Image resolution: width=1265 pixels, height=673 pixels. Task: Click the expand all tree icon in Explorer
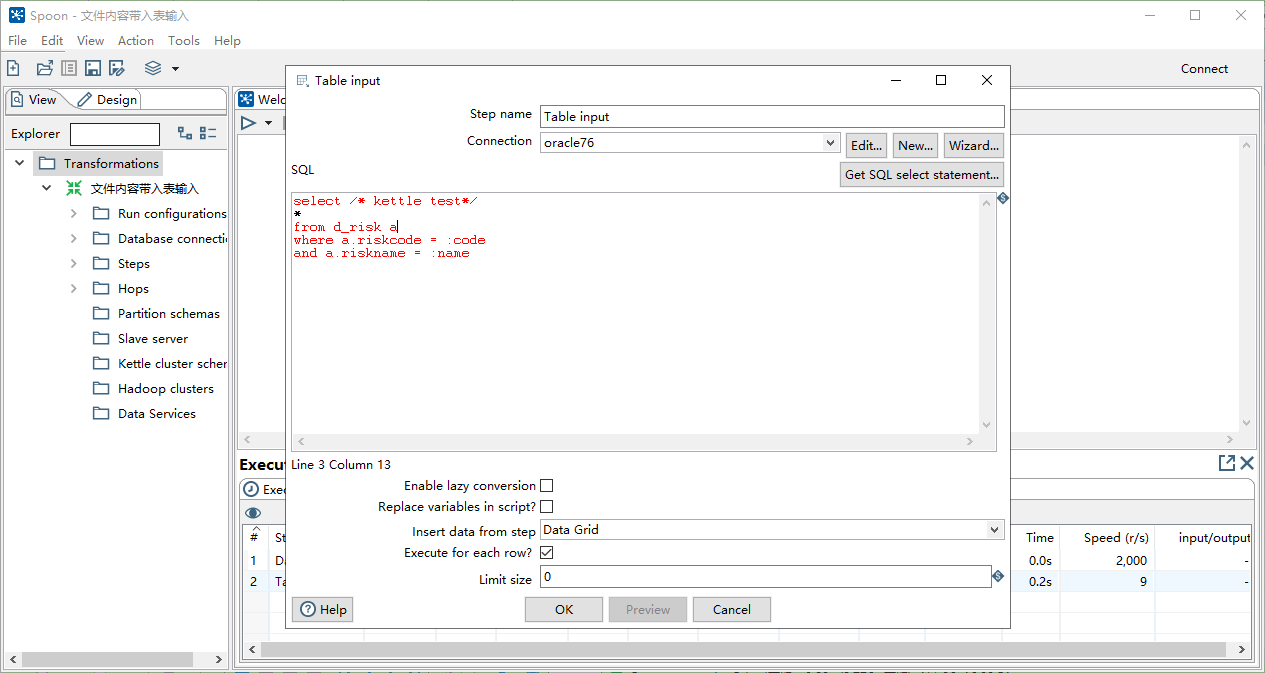(184, 133)
